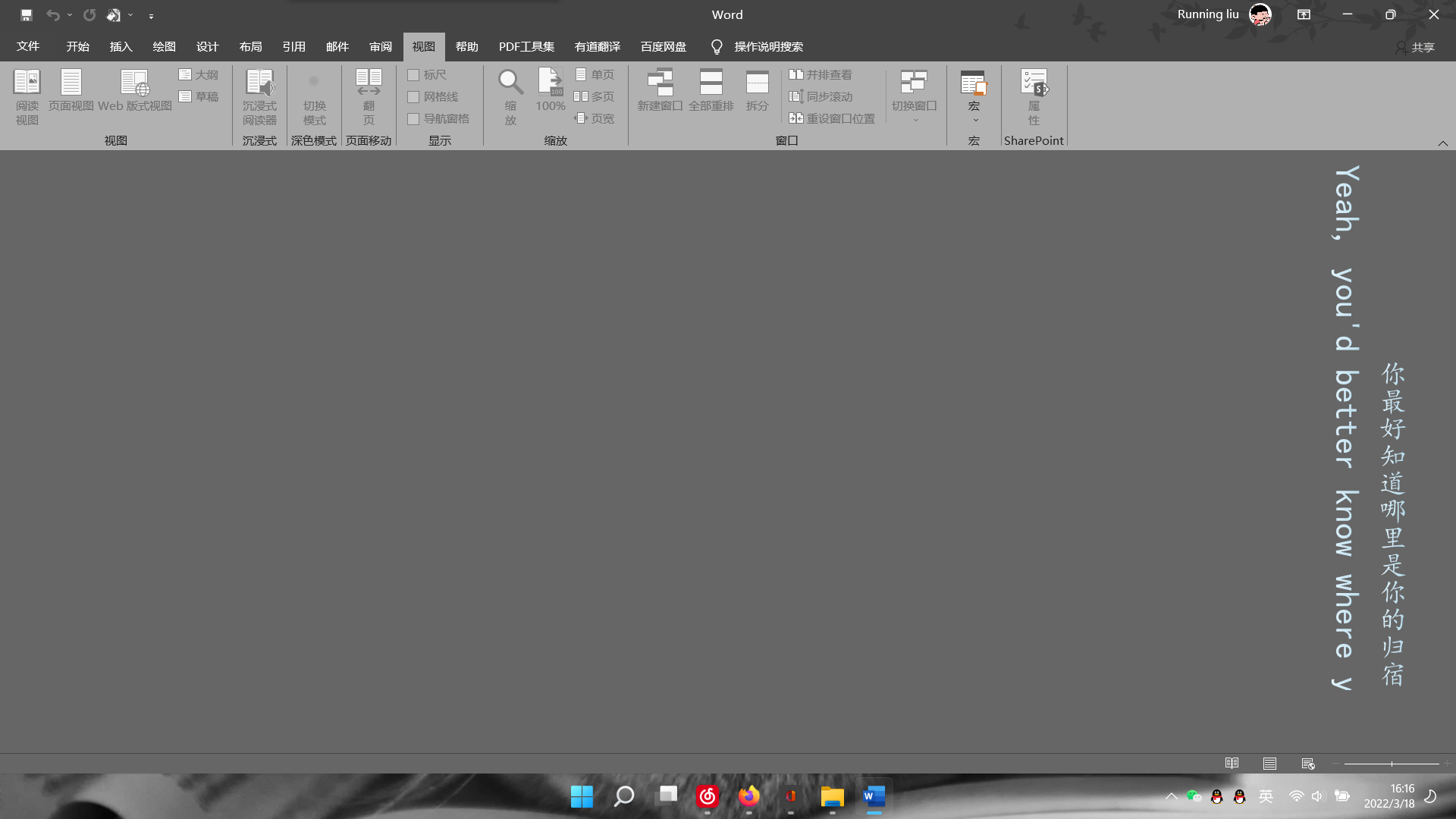Click the 大纲 outline view button
The height and width of the screenshot is (819, 1456).
point(199,75)
